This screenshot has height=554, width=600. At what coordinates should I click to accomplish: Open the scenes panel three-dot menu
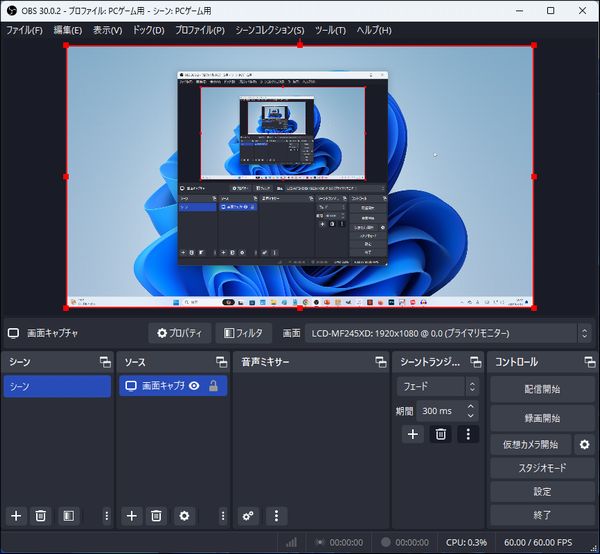[x=106, y=516]
